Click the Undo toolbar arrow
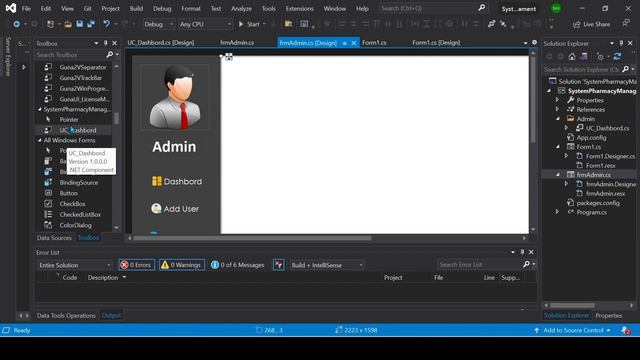Image resolution: width=640 pixels, height=360 pixels. click(107, 24)
